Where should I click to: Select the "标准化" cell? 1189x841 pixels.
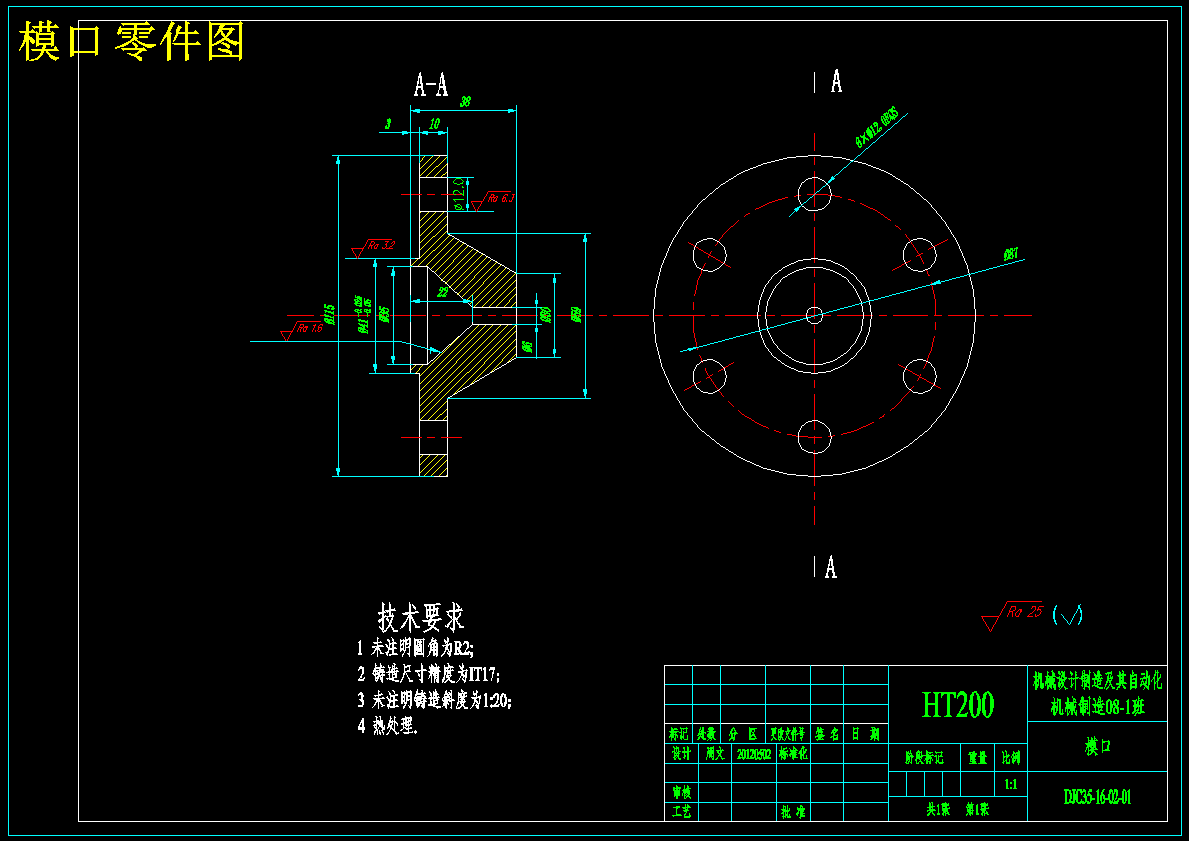point(793,754)
